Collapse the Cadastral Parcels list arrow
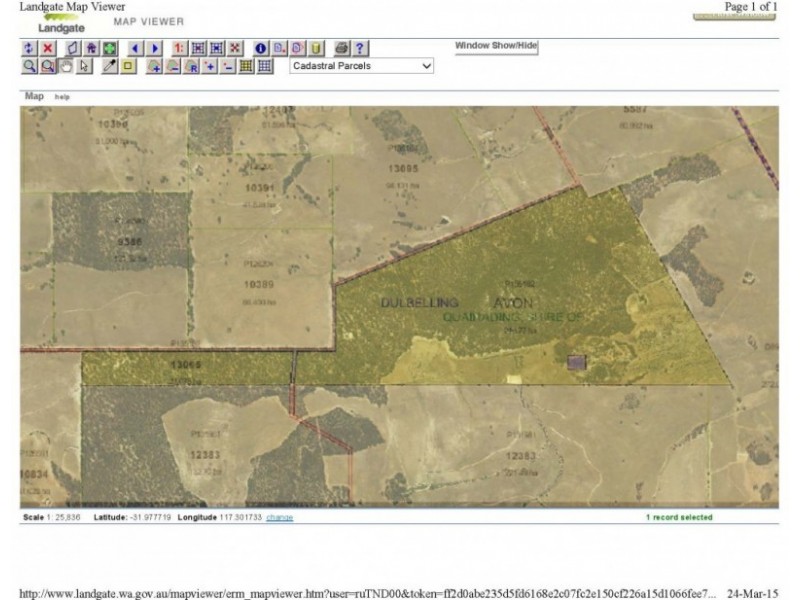 pos(425,66)
